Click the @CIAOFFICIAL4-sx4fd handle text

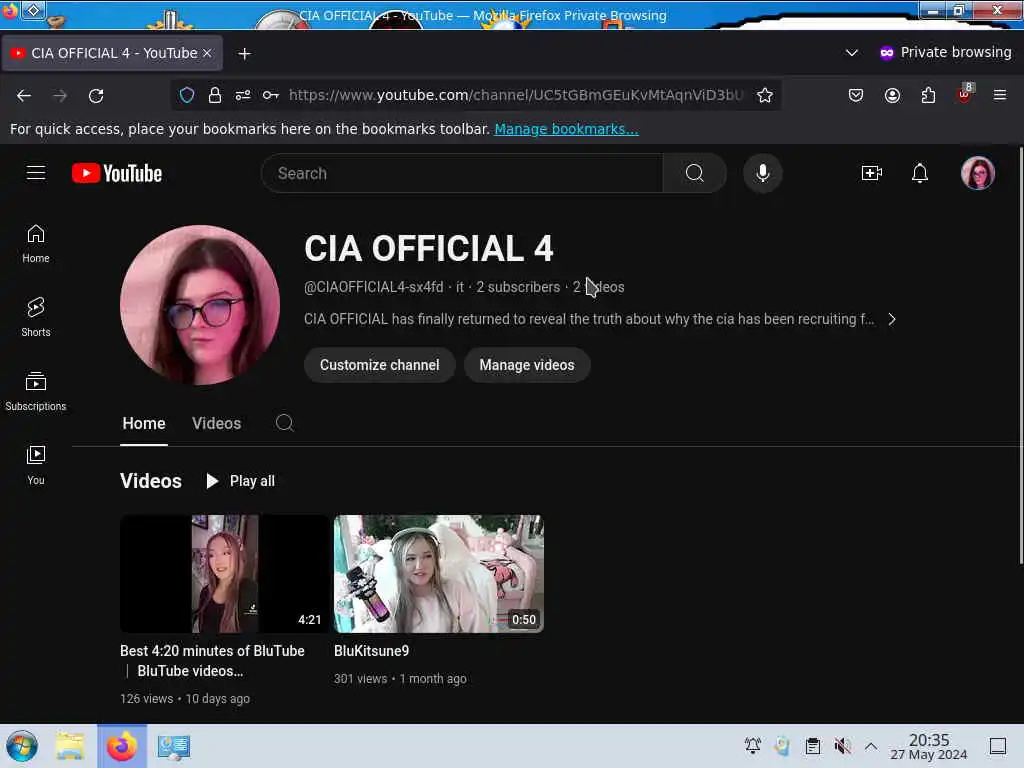pos(374,287)
